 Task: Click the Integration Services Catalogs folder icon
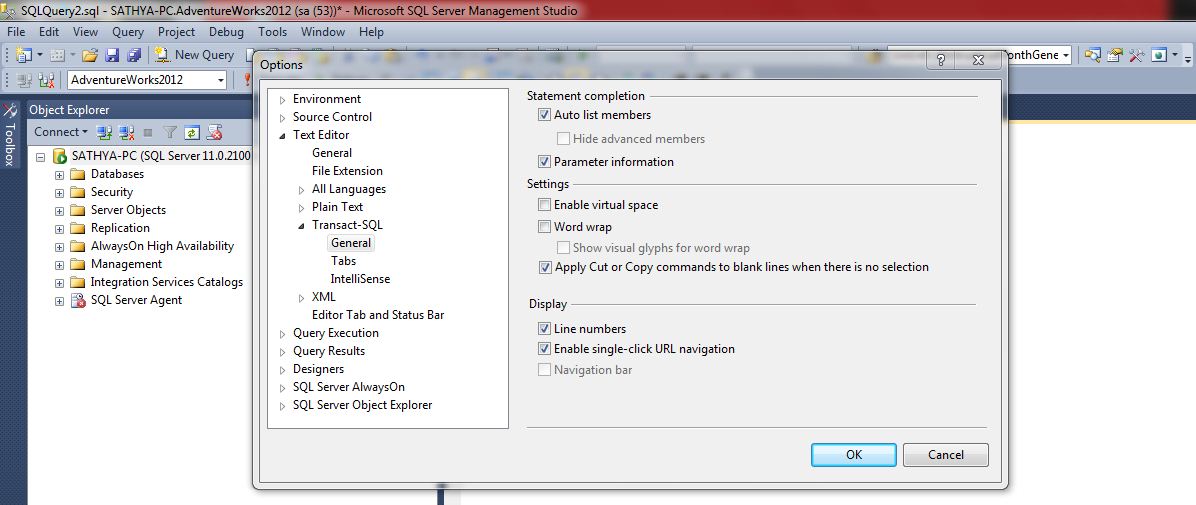point(78,282)
